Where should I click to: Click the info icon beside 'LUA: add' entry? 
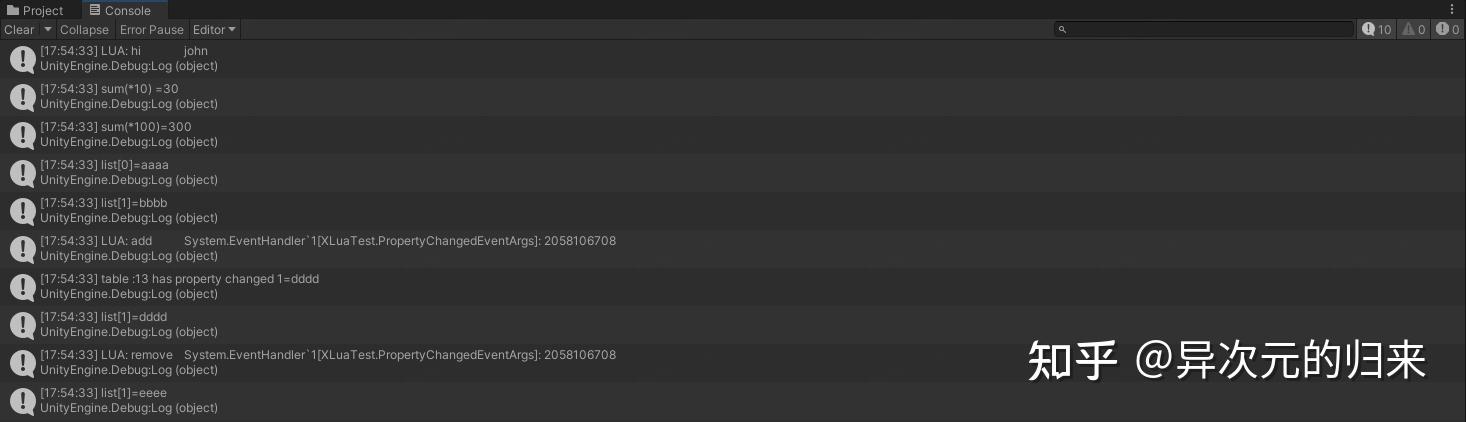pos(22,249)
